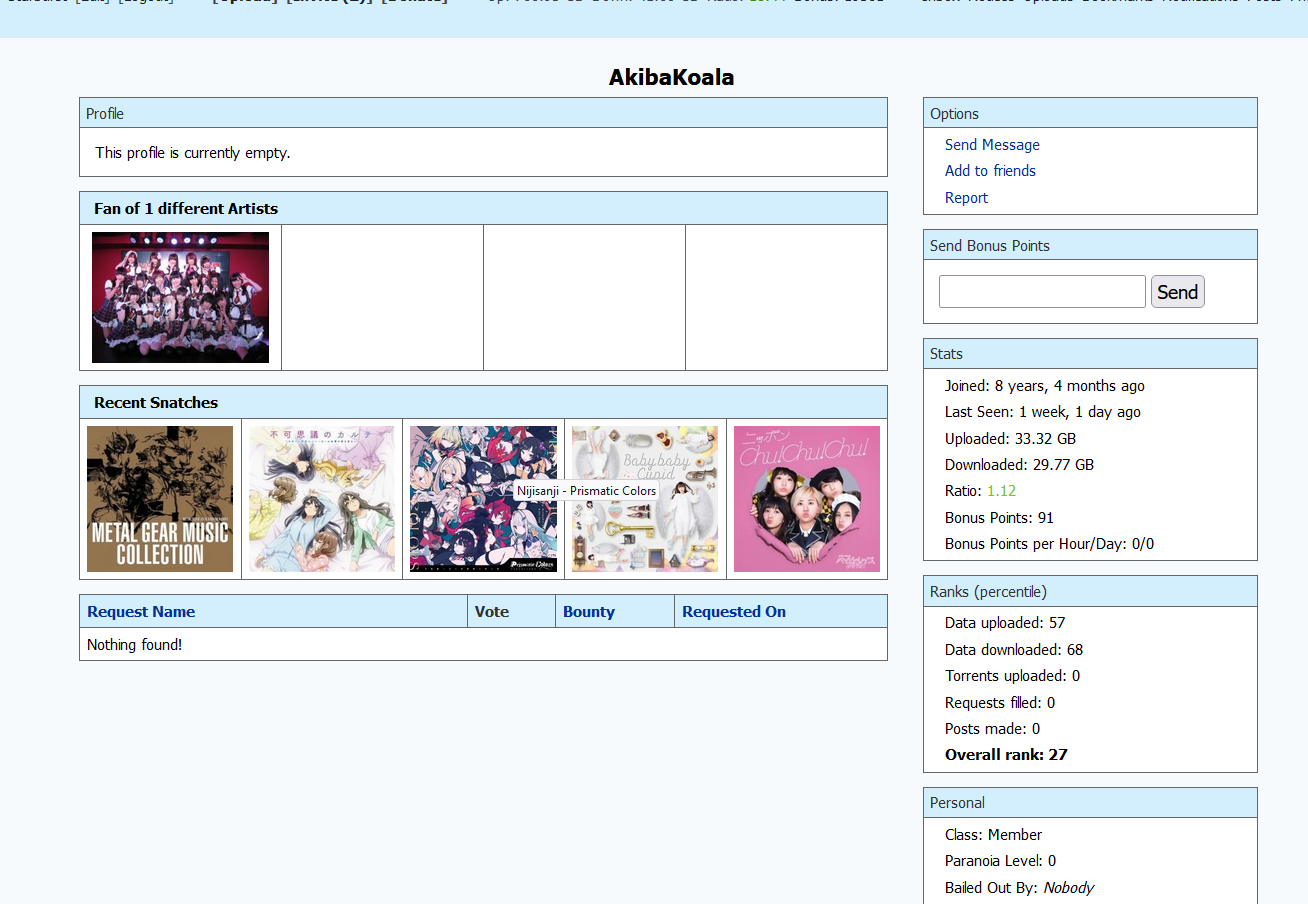Click the 'Data uploaded: 57' rank
Viewport: 1308px width, 904px height.
coord(1005,623)
